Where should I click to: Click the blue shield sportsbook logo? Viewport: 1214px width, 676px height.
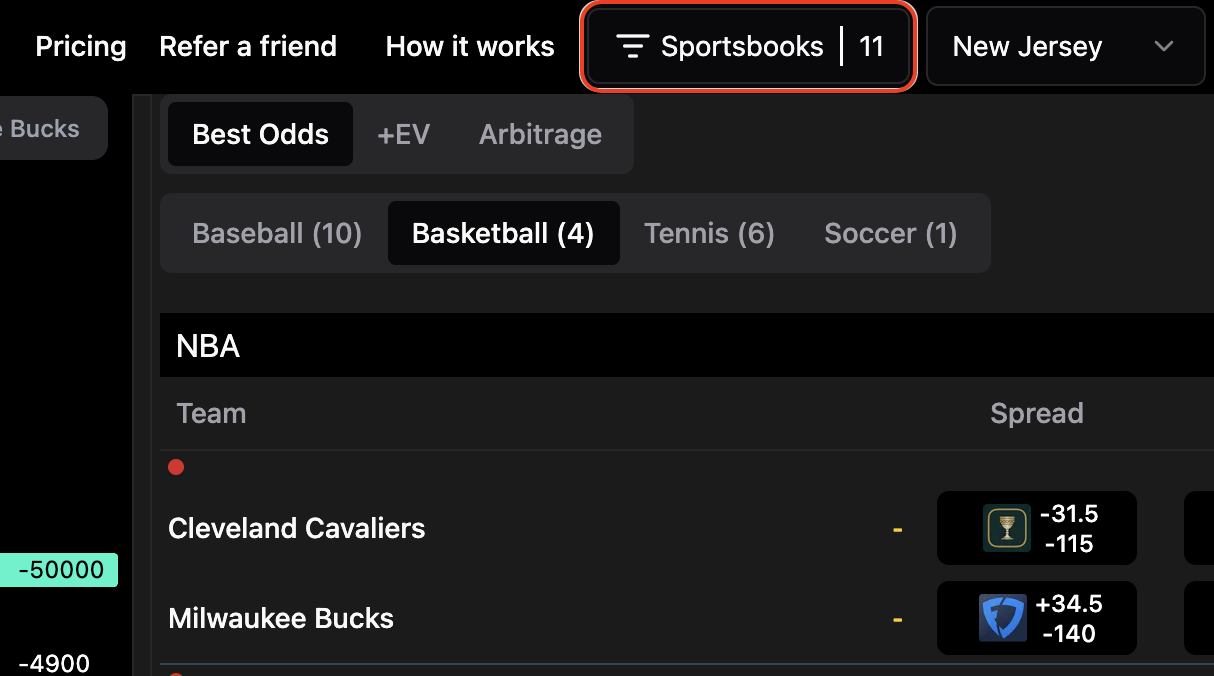click(x=1002, y=618)
